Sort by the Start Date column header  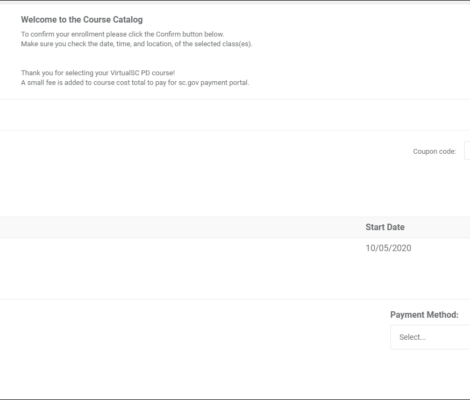pyautogui.click(x=385, y=227)
